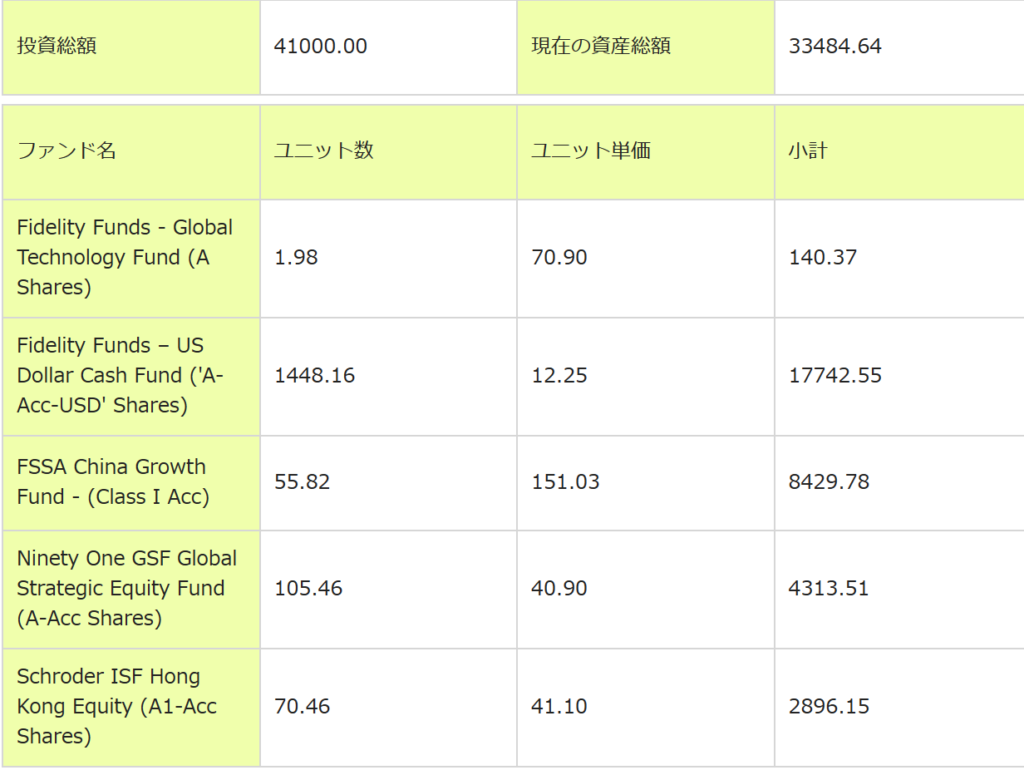Select the 33484.64 current asset value
The width and height of the screenshot is (1024, 770).
[835, 46]
